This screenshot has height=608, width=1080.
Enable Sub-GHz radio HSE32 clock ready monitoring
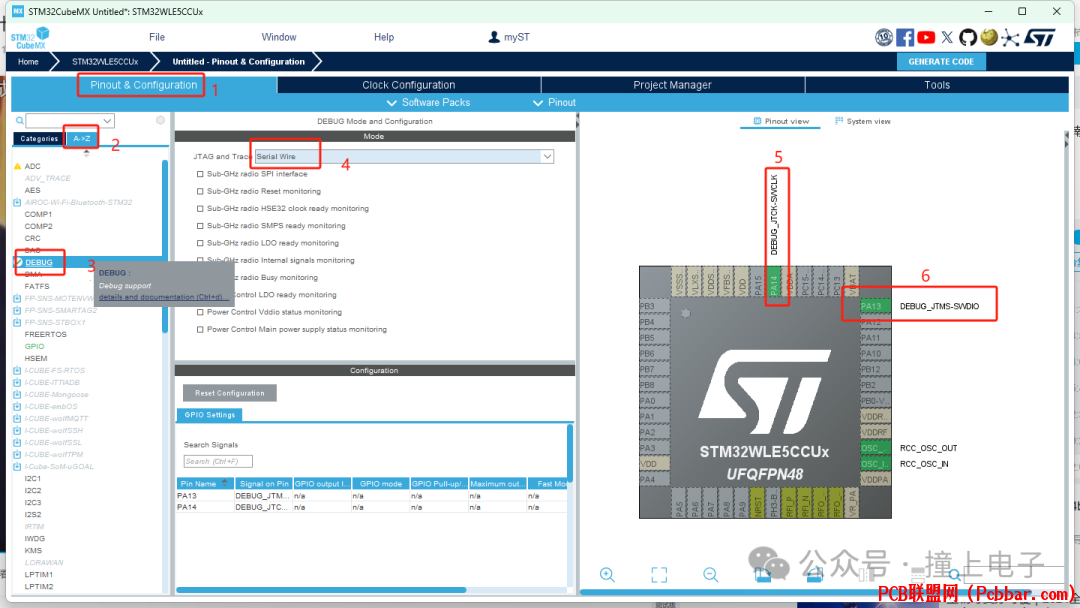coord(200,209)
